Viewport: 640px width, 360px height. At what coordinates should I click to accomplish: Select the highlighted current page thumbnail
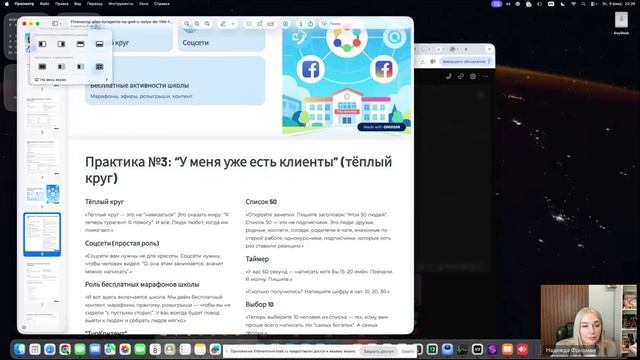coord(42,234)
